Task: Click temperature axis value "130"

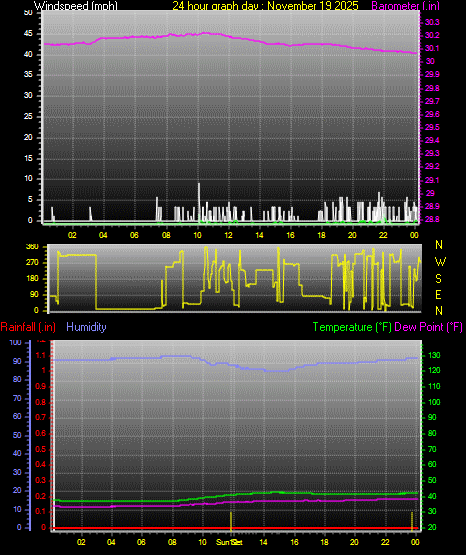Action: pos(435,355)
